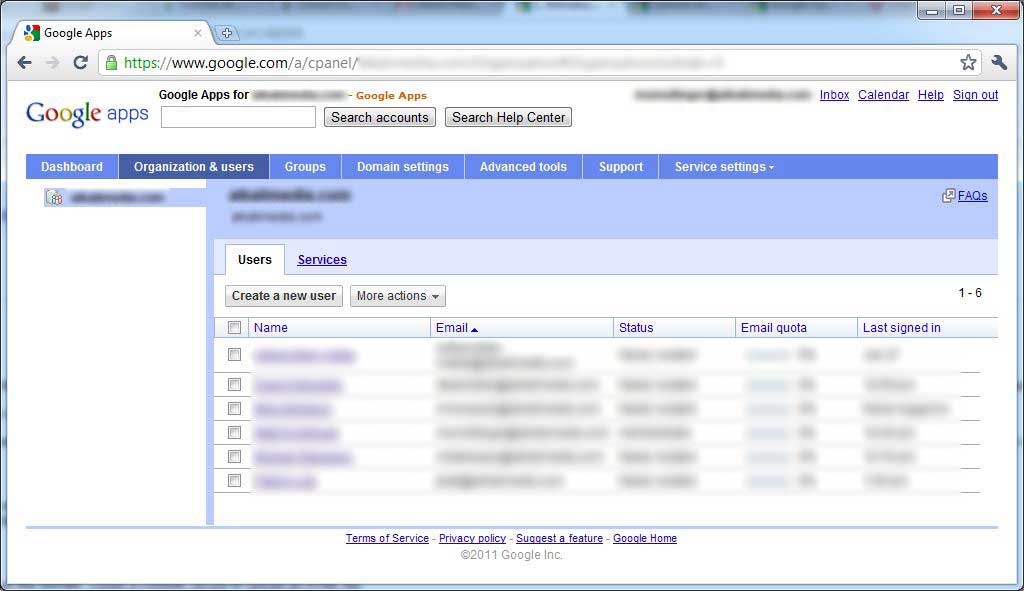Open the Calendar link
Image resolution: width=1024 pixels, height=591 pixels.
884,95
